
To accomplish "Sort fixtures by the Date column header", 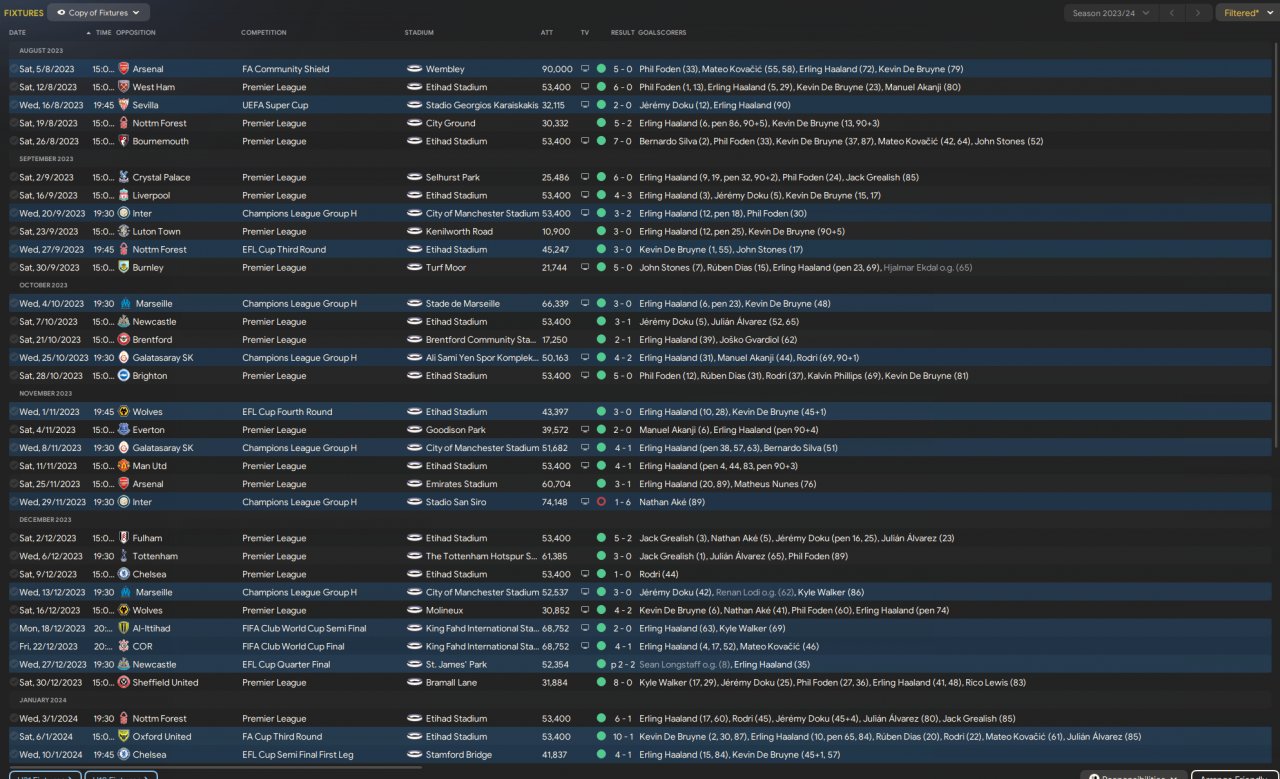I will 18,33.
